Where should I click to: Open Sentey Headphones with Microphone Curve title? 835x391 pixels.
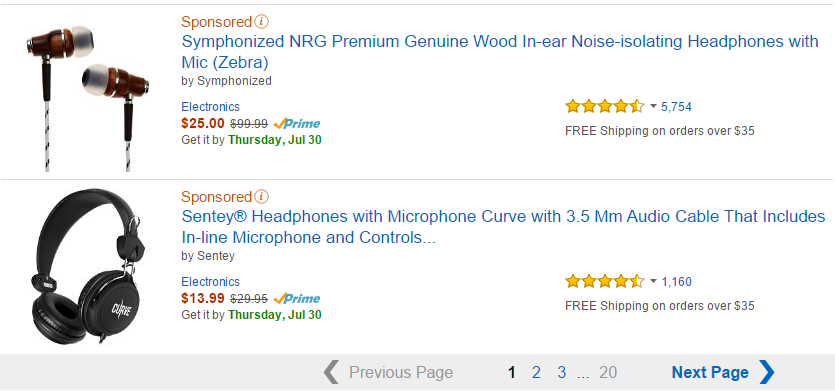coord(503,227)
